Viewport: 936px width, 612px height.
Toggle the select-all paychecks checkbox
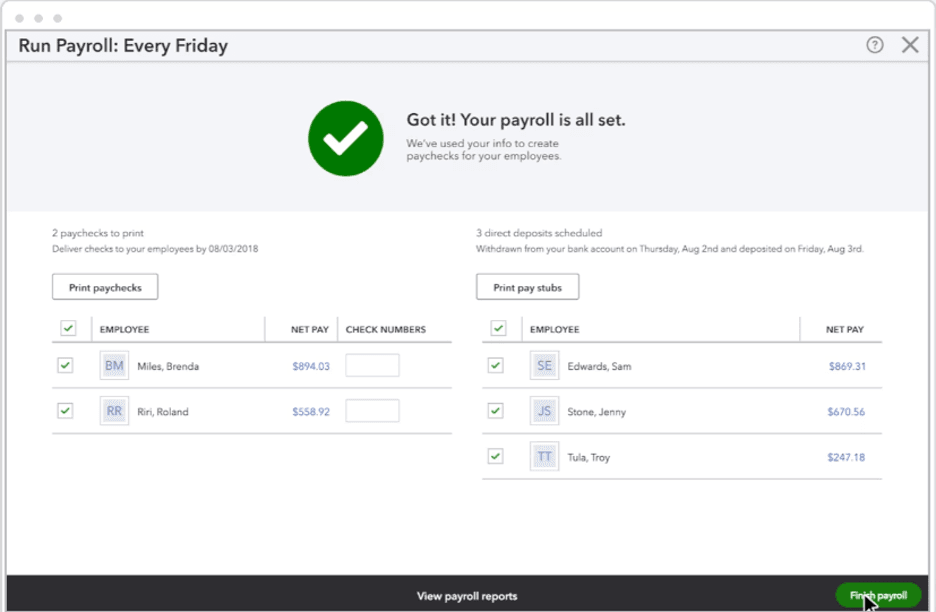(65, 328)
